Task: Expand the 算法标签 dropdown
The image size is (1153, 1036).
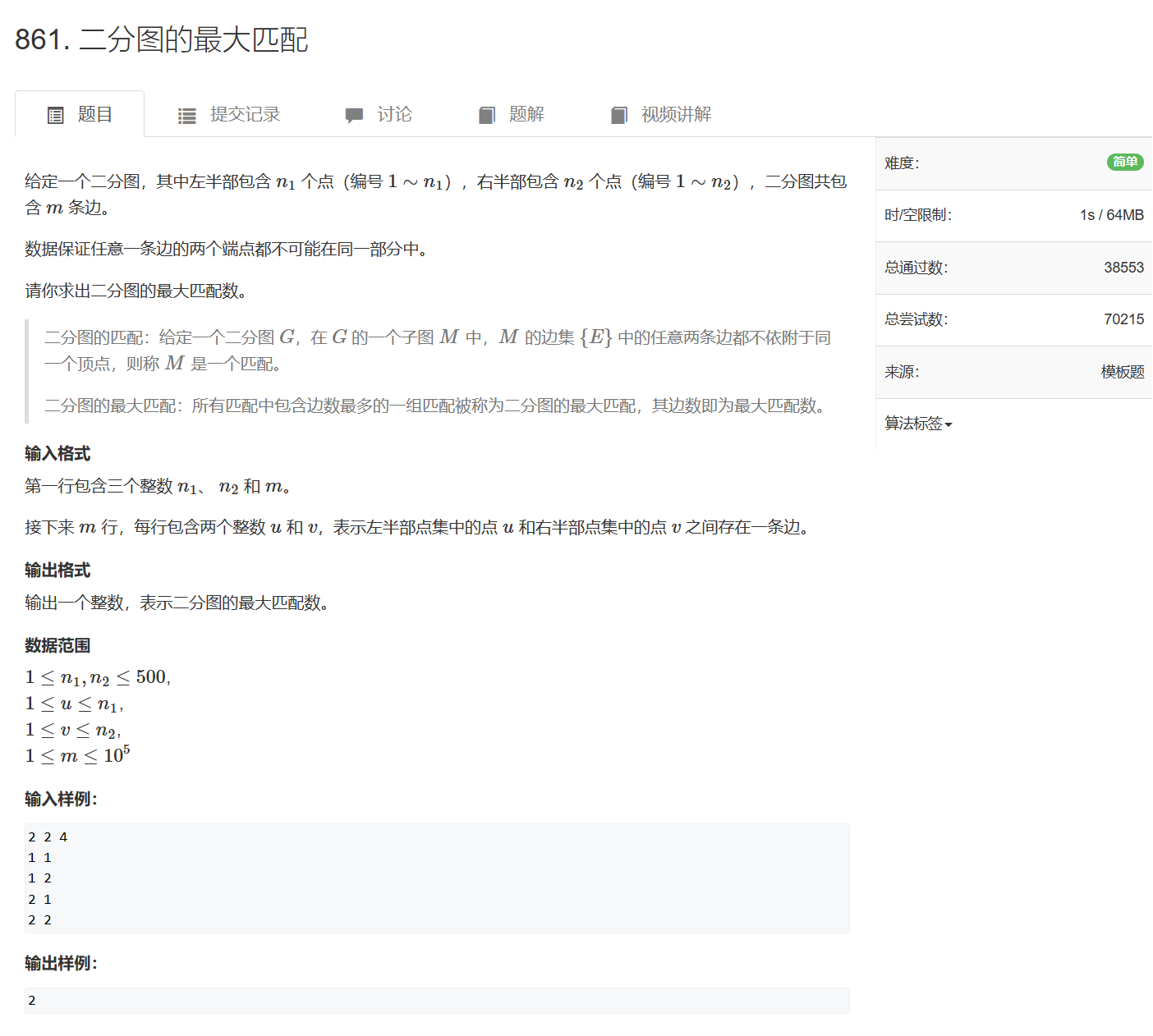Action: (x=918, y=424)
